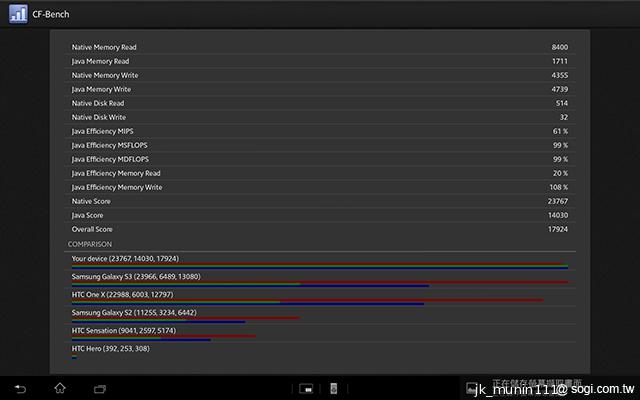Click the 108 % efficiency value
The width and height of the screenshot is (640, 400).
pyautogui.click(x=559, y=187)
